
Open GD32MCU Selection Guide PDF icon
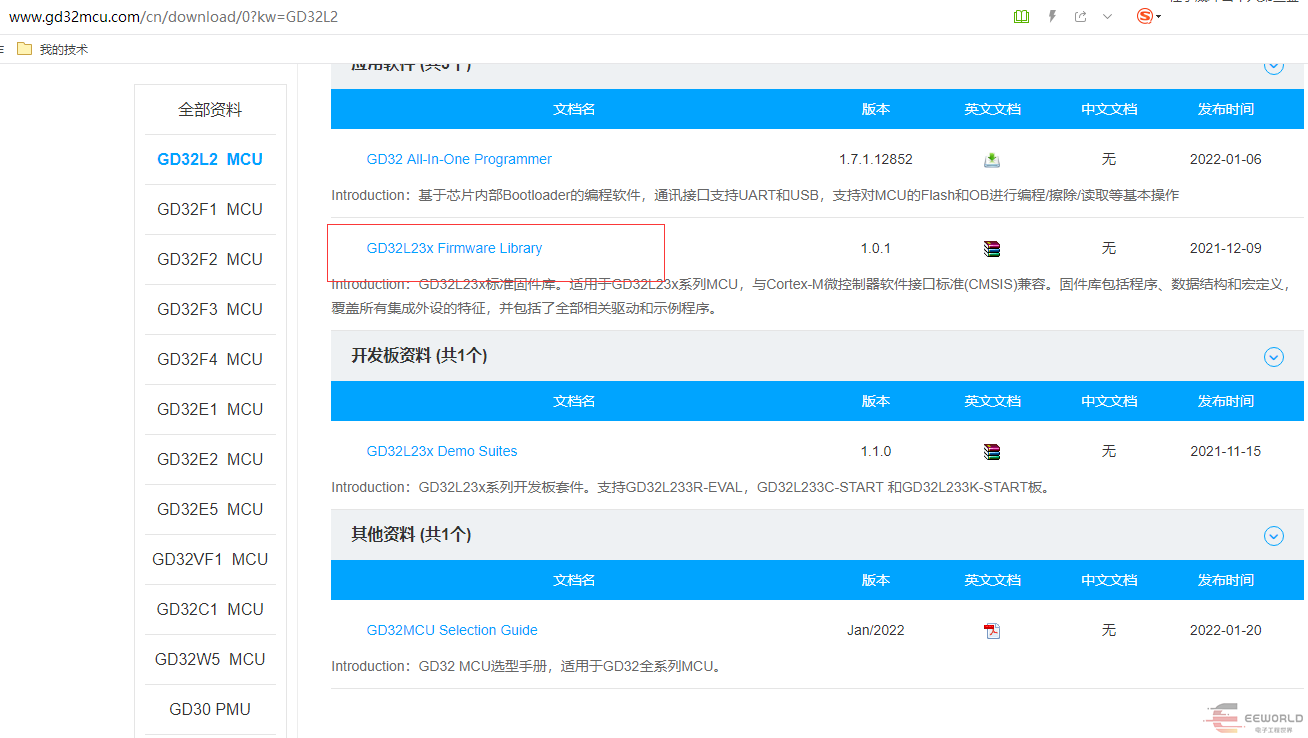click(991, 631)
